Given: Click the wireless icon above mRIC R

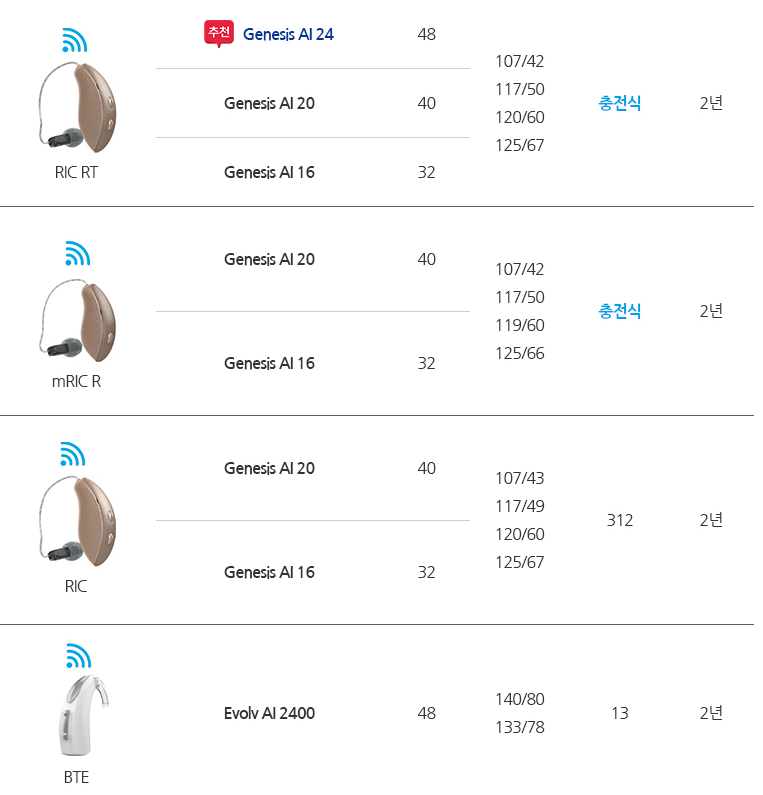Looking at the screenshot, I should coord(77,254).
